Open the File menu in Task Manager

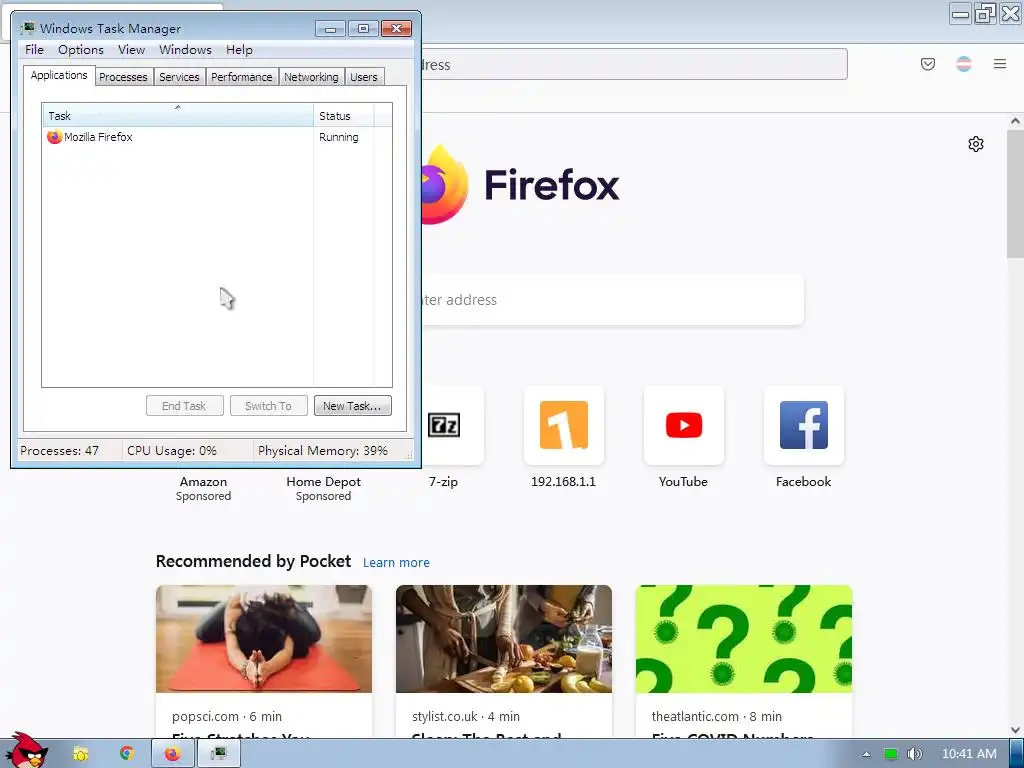[x=34, y=50]
